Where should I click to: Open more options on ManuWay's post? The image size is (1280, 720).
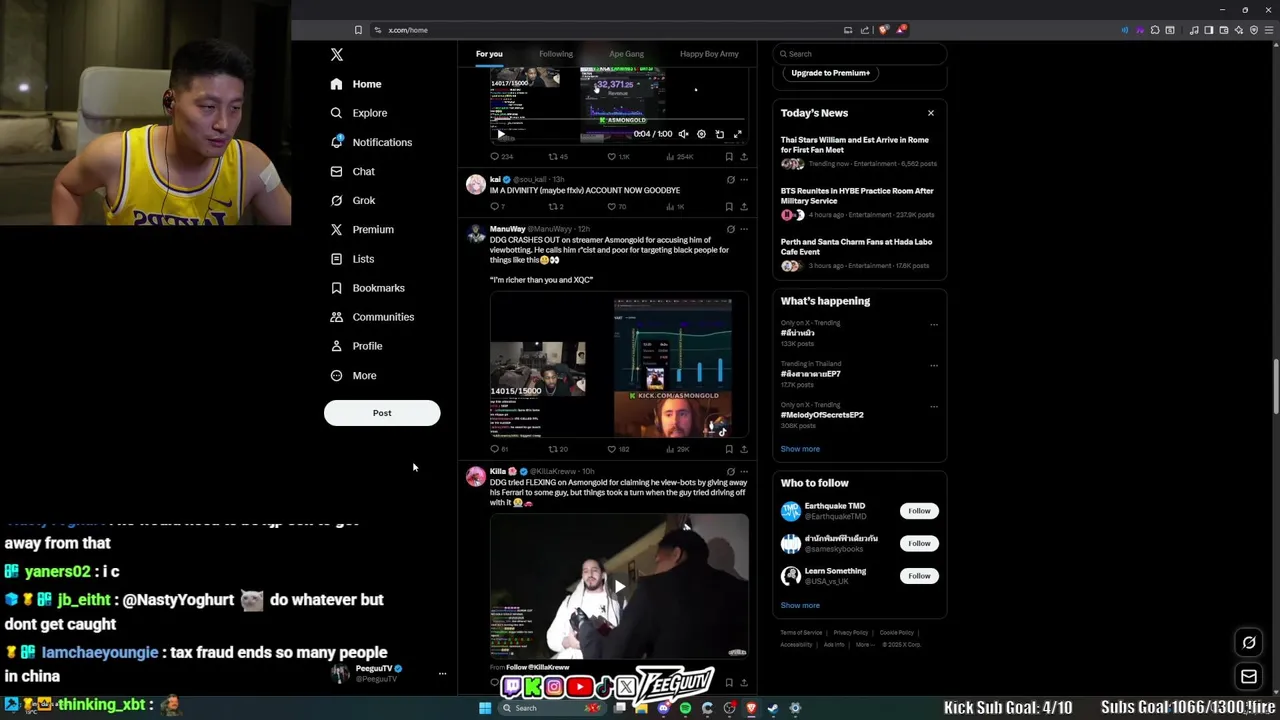(743, 229)
